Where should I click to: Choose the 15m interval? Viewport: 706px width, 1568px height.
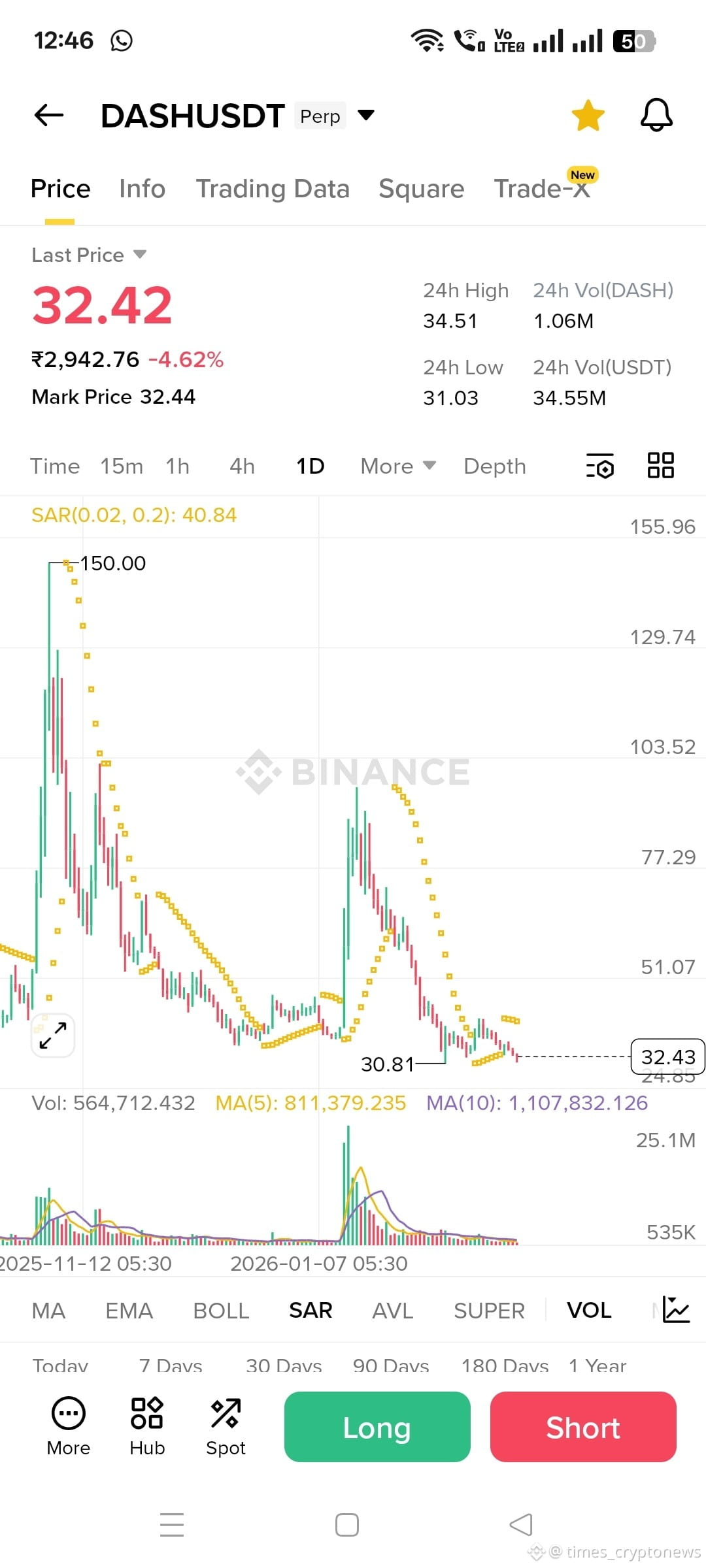coord(122,466)
